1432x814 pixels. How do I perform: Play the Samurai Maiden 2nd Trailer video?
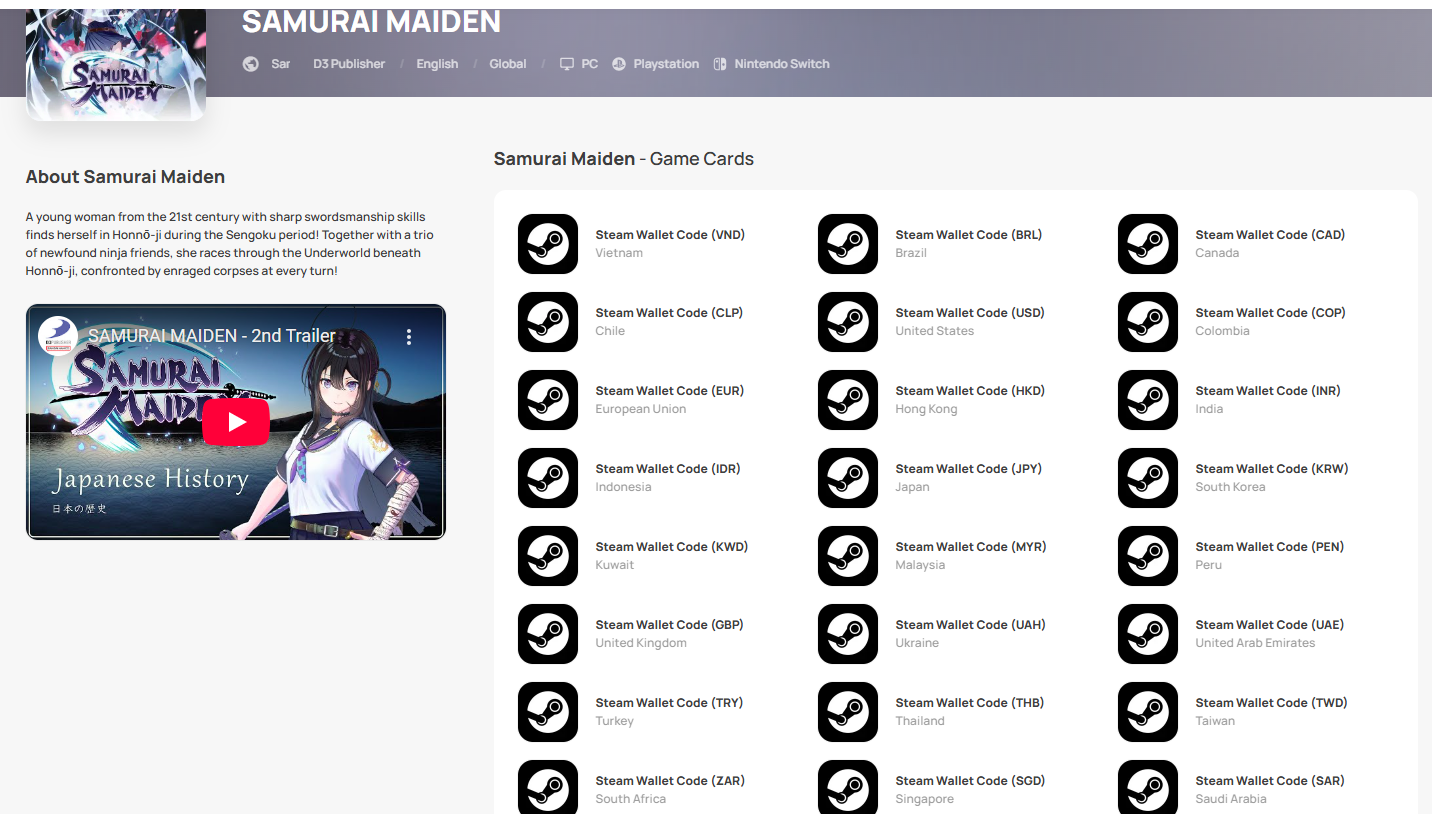coord(236,422)
